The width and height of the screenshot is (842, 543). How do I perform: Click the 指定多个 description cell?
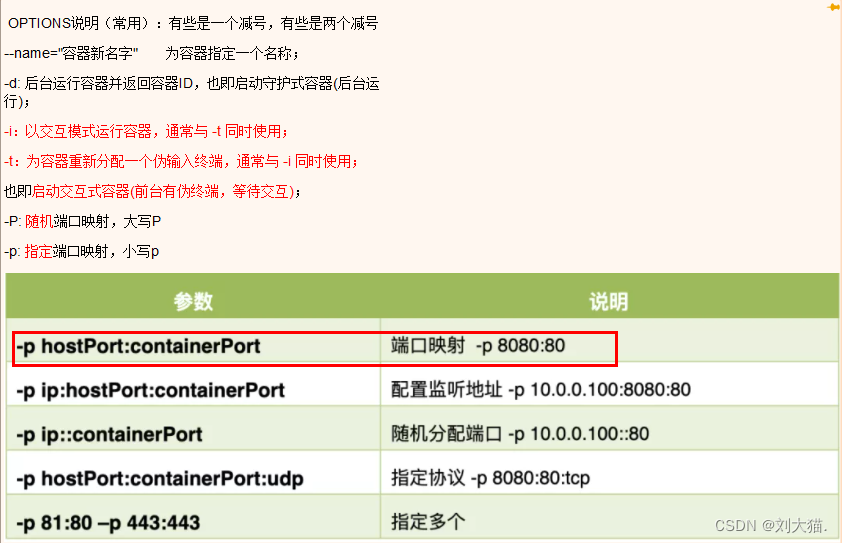coord(428,521)
